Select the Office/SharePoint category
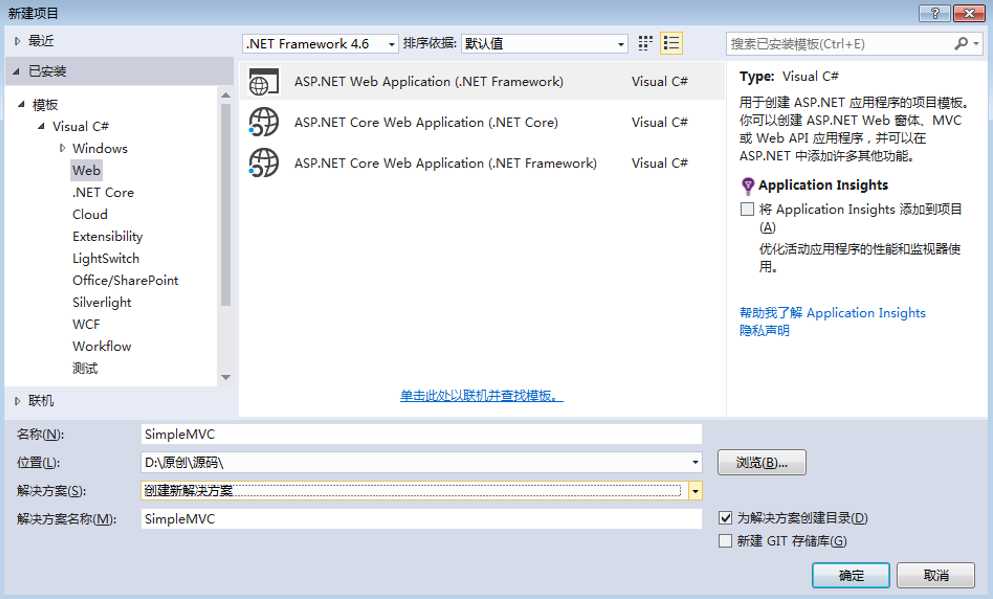The width and height of the screenshot is (993, 599). point(125,281)
